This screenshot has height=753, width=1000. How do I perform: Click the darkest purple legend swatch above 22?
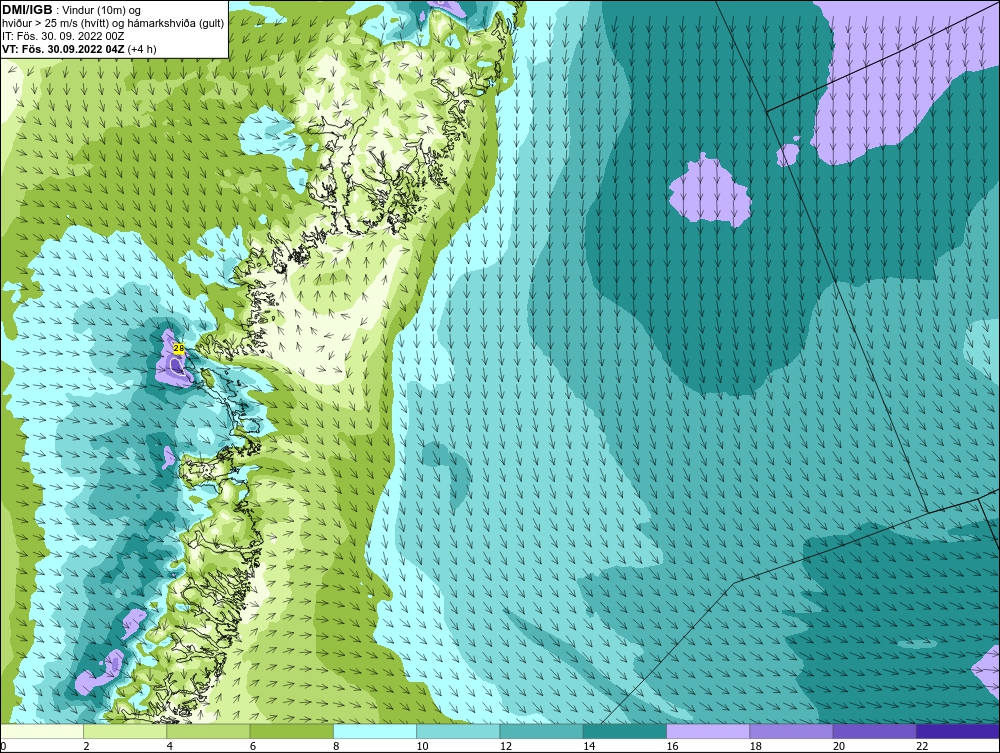pyautogui.click(x=958, y=731)
